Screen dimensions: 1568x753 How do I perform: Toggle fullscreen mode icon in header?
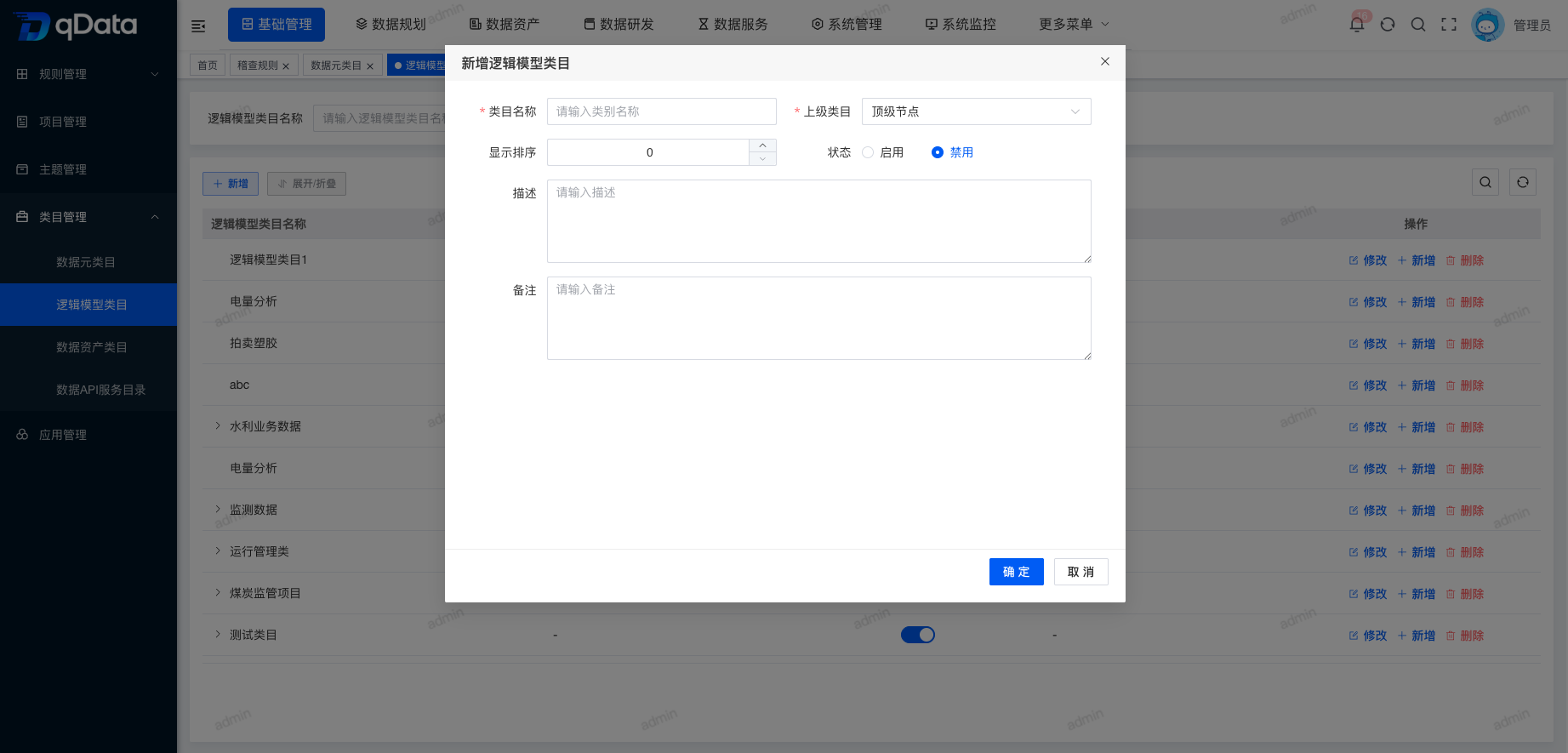pyautogui.click(x=1449, y=25)
